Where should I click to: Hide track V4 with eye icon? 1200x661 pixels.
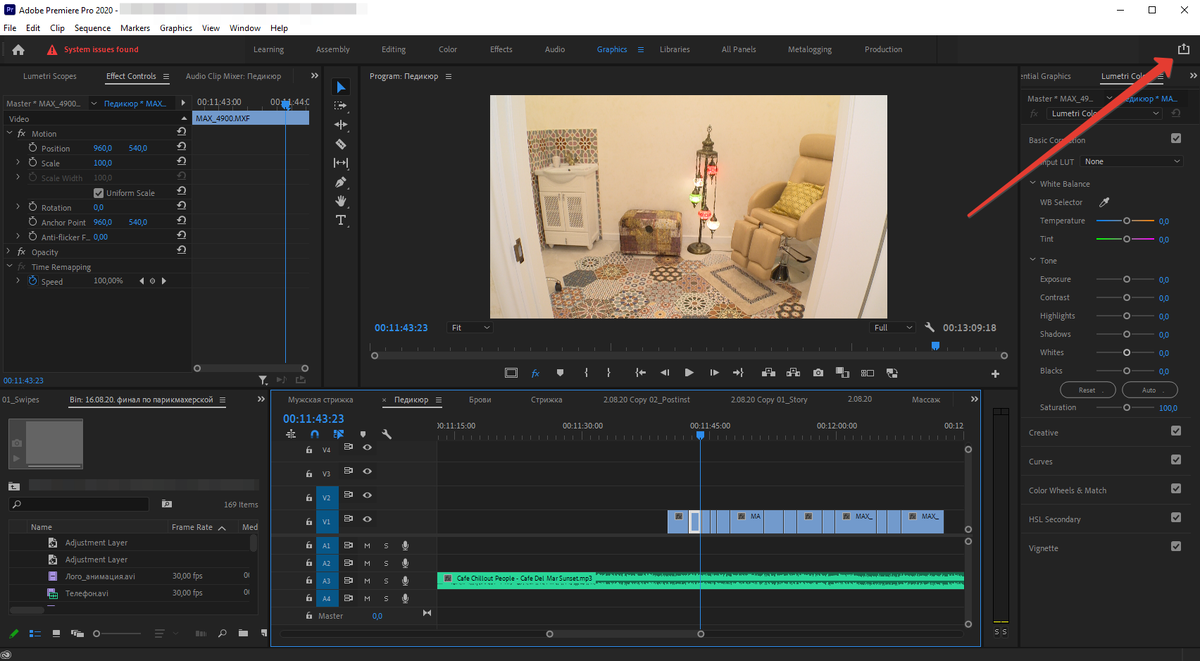[x=367, y=448]
